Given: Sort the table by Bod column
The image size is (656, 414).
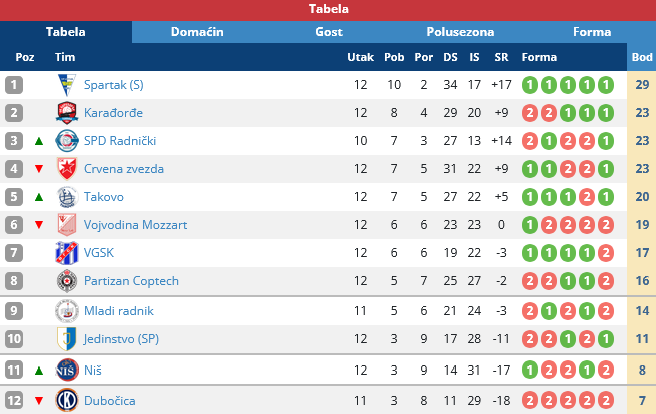Looking at the screenshot, I should pyautogui.click(x=642, y=57).
